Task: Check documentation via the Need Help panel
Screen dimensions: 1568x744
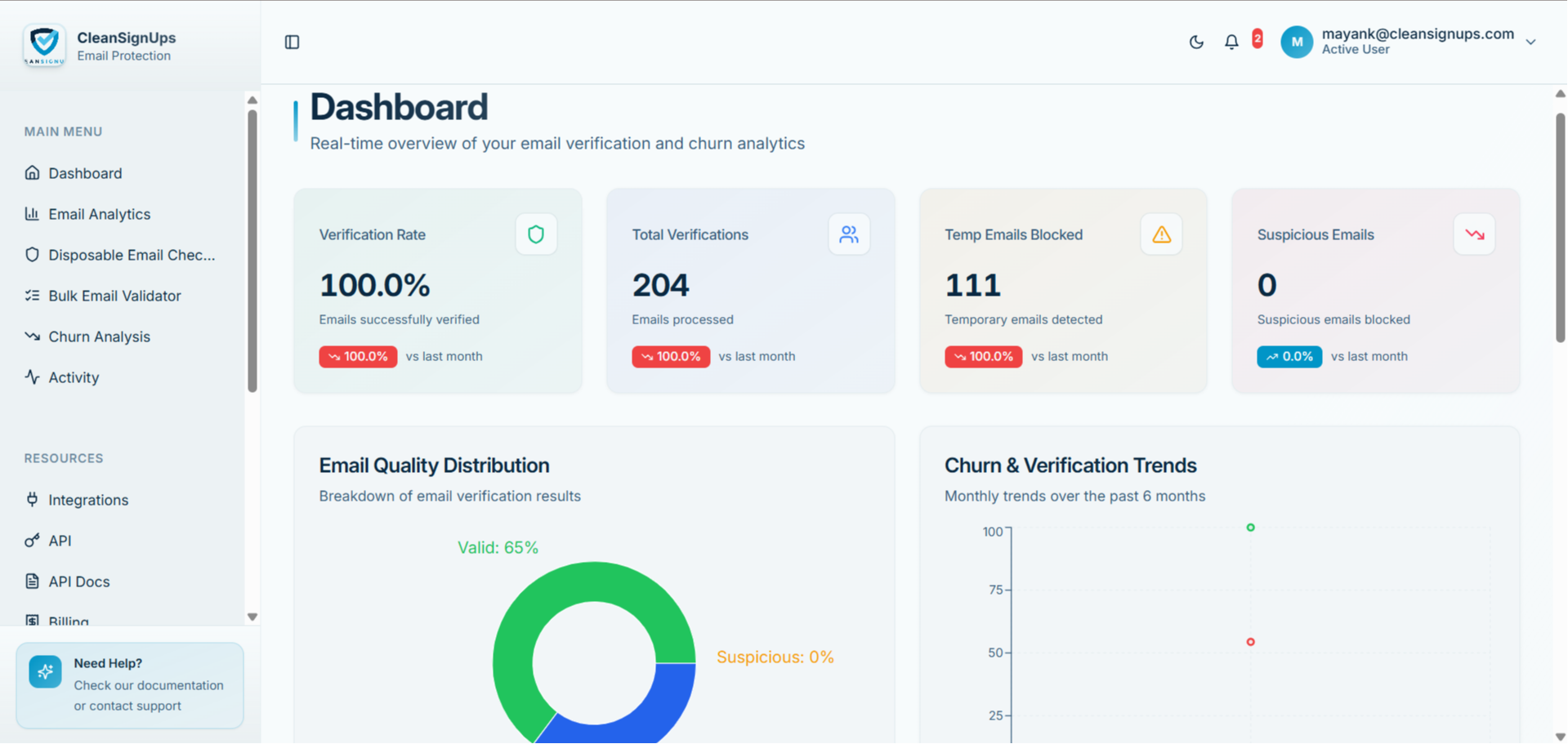Action: tap(129, 685)
